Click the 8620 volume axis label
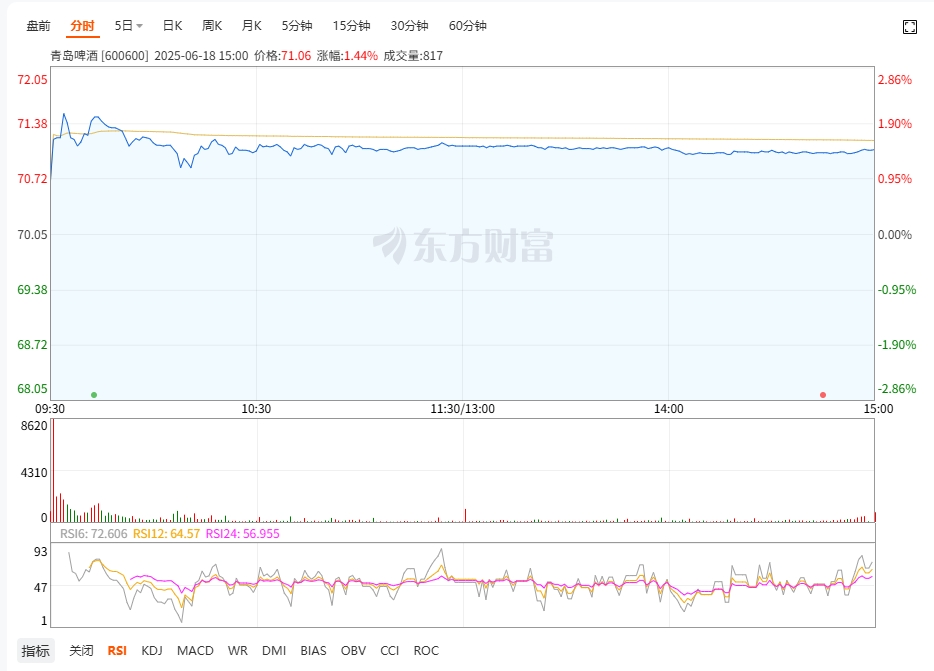The image size is (934, 671). pyautogui.click(x=34, y=425)
